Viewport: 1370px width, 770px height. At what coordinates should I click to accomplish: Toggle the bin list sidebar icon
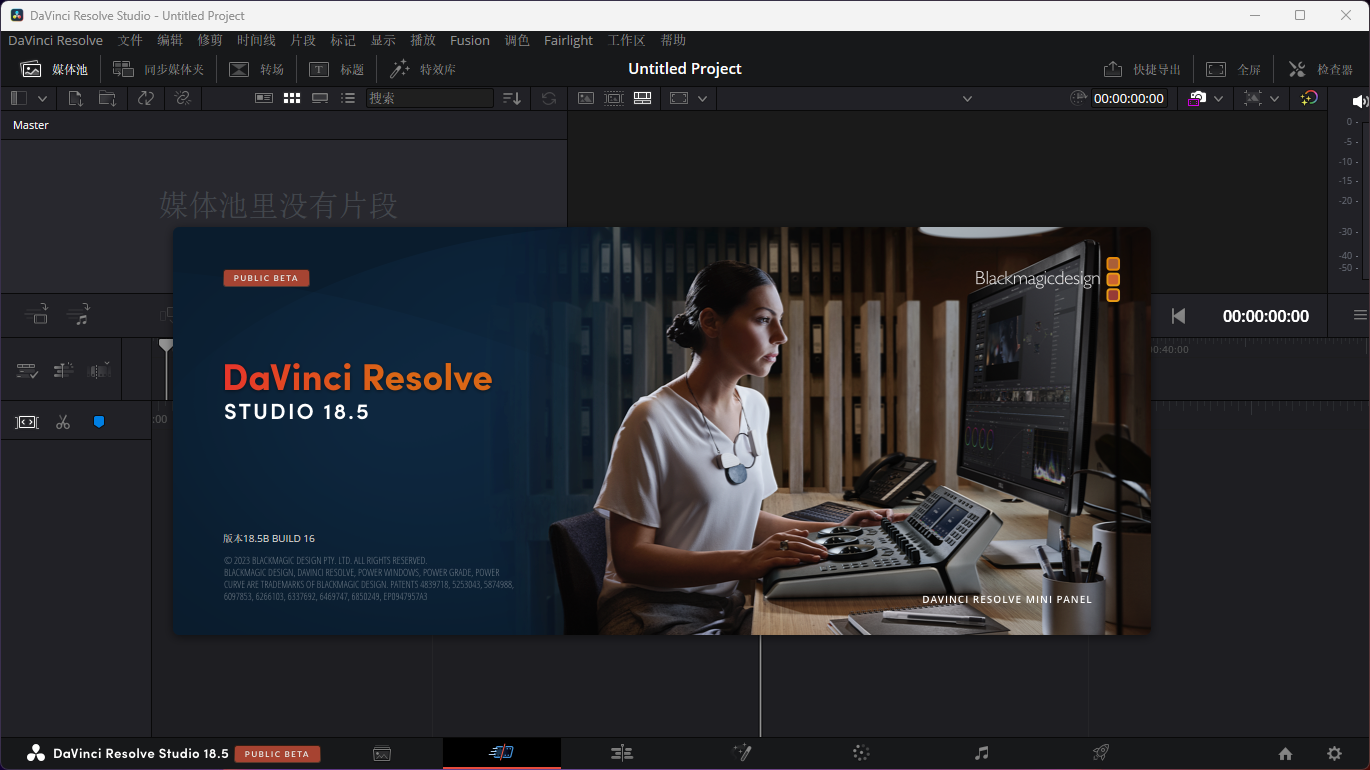point(19,98)
